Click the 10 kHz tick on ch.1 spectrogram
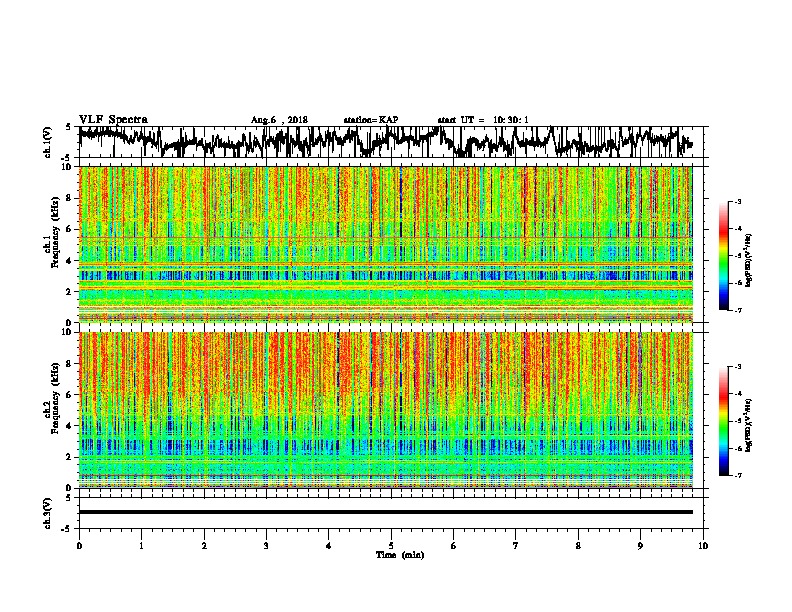 (x=69, y=167)
